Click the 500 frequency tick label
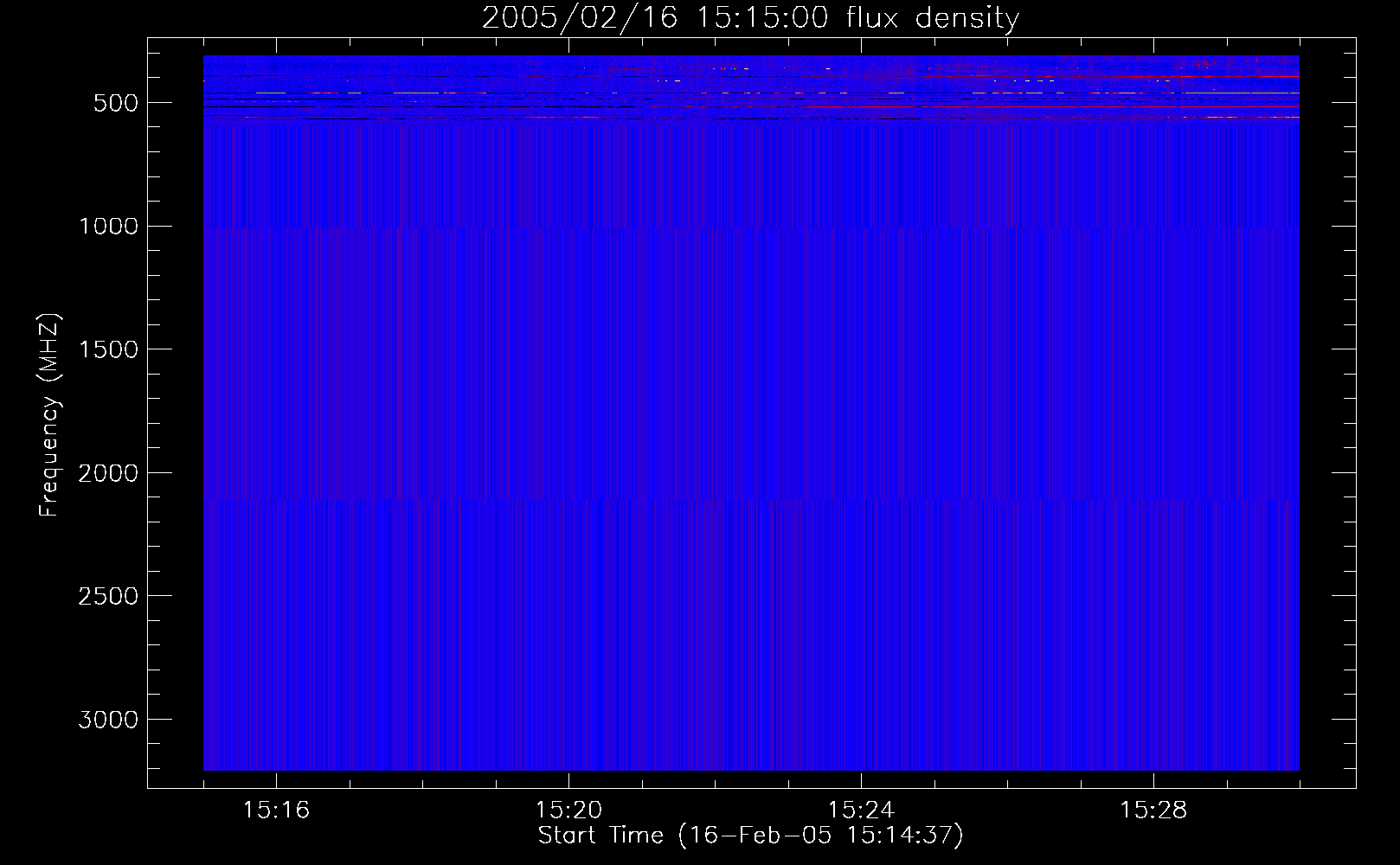Viewport: 1400px width, 865px height. (x=116, y=103)
